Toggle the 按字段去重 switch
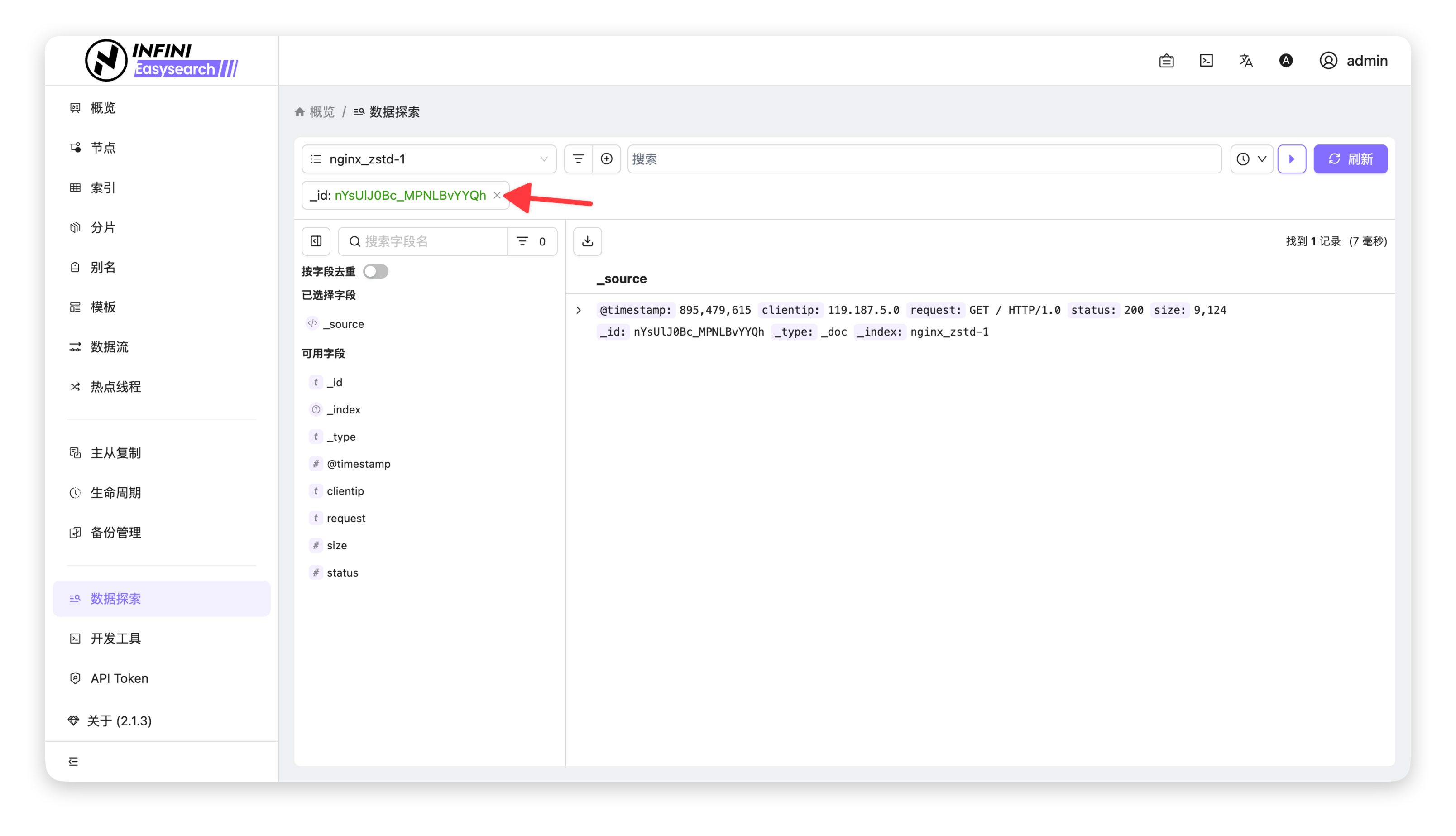 376,271
